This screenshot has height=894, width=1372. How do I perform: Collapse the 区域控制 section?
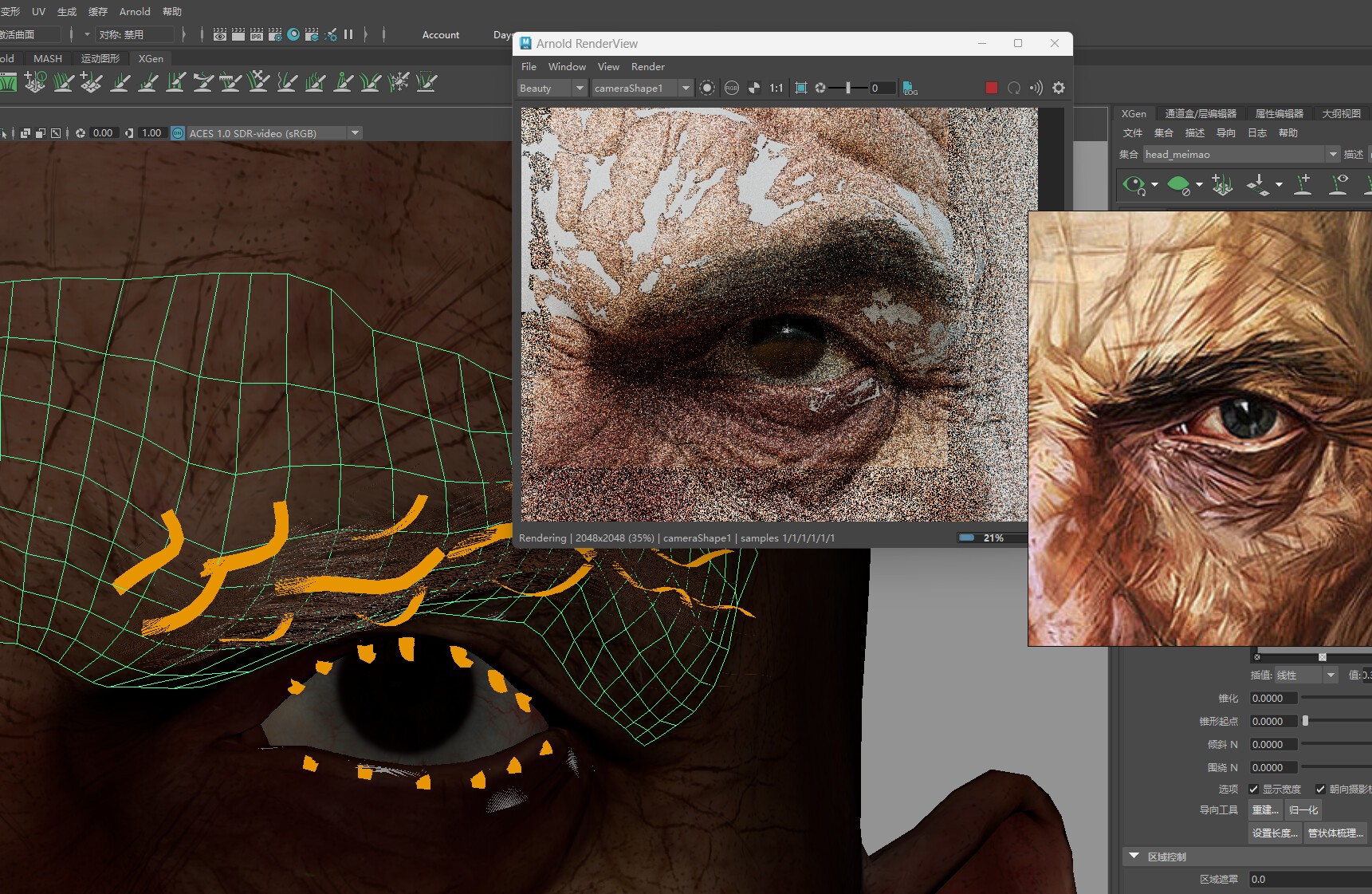[1134, 856]
